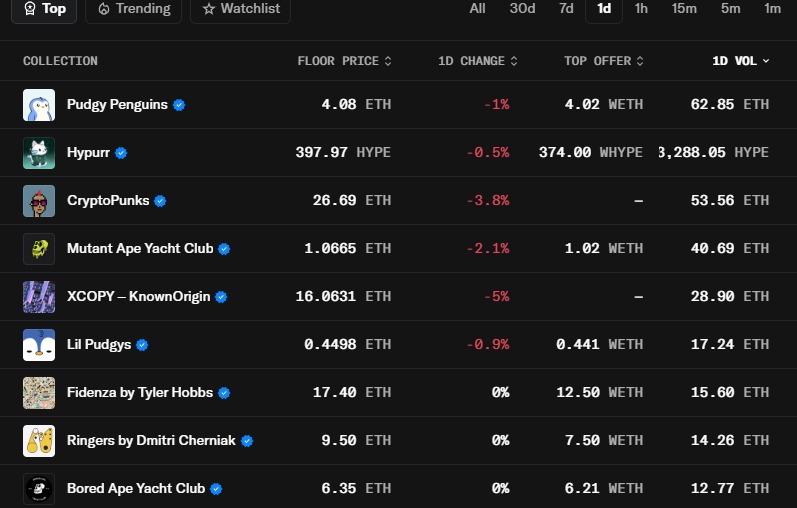
Task: Click the XCOPY KnownOrigin collection icon
Action: 39,297
